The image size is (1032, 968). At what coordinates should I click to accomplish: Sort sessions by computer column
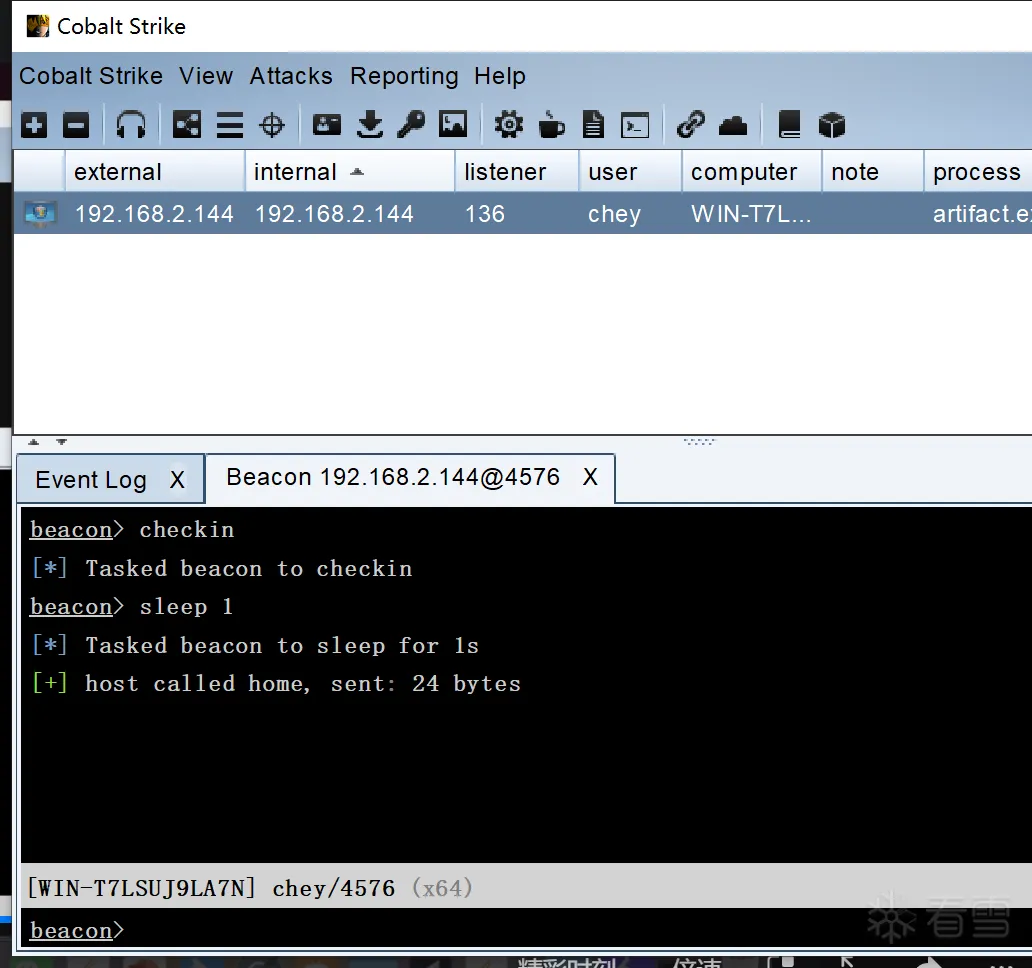pos(752,172)
